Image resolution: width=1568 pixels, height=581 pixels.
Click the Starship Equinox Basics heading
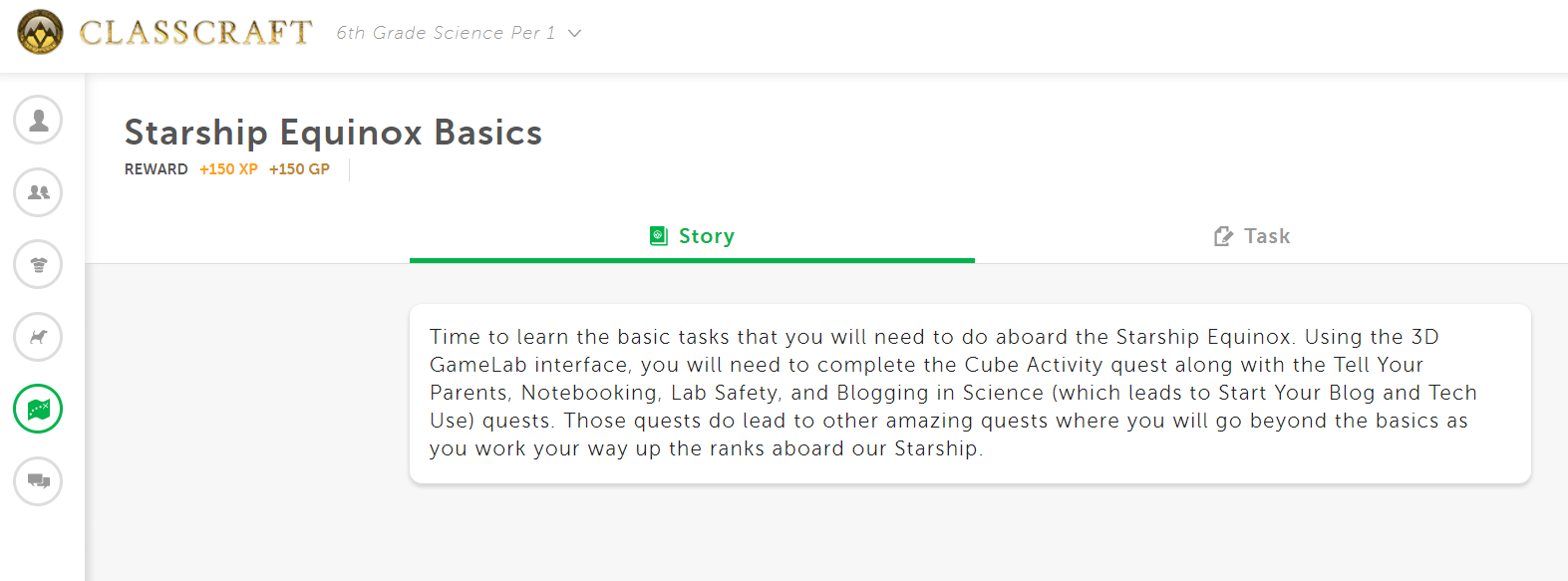pyautogui.click(x=333, y=133)
